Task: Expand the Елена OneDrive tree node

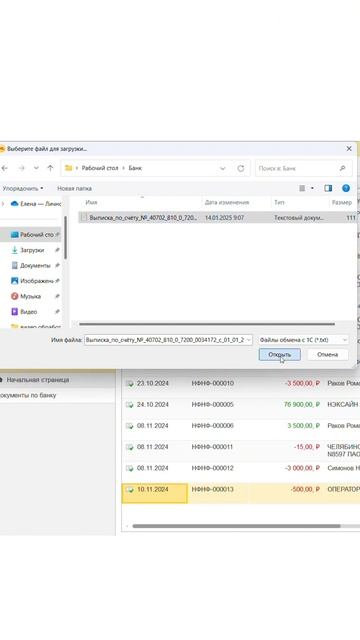Action: point(3,203)
